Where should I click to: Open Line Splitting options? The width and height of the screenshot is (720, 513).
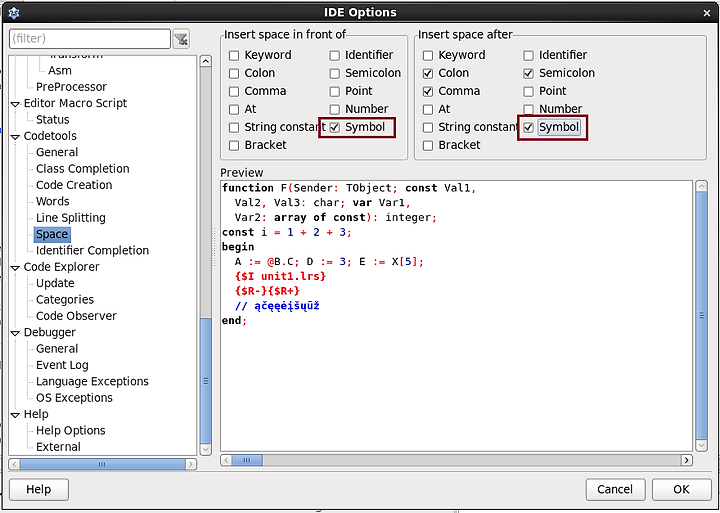click(71, 218)
